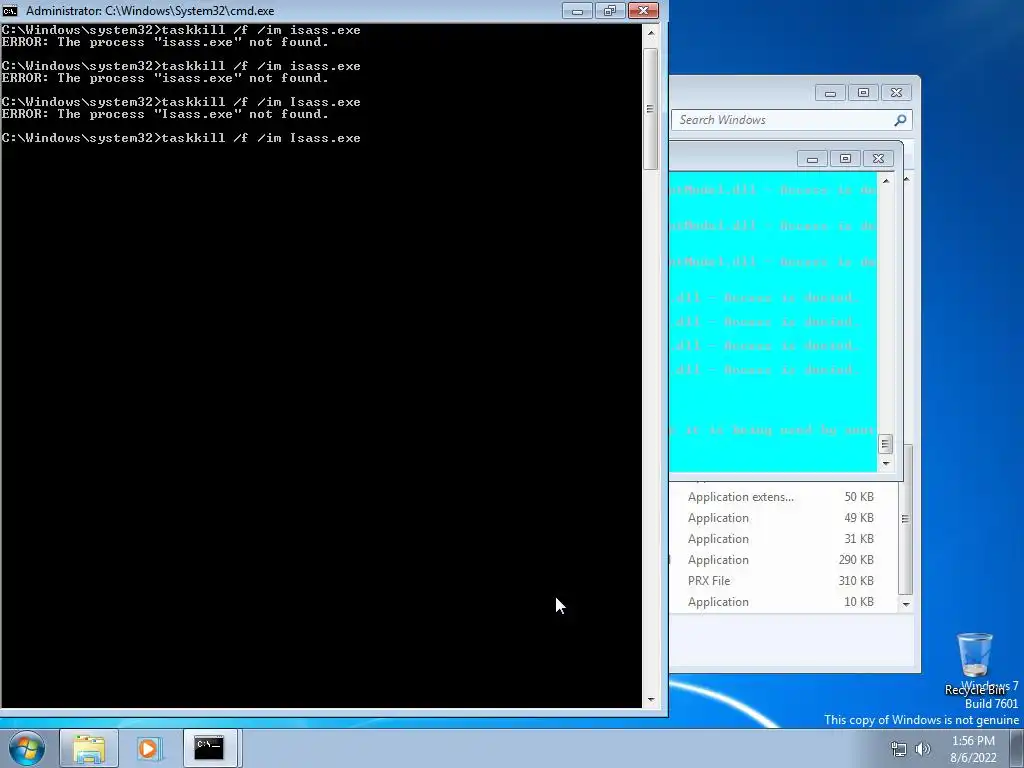Click the first 'ERROR: The process "isass.exe" not found.'

(x=165, y=42)
